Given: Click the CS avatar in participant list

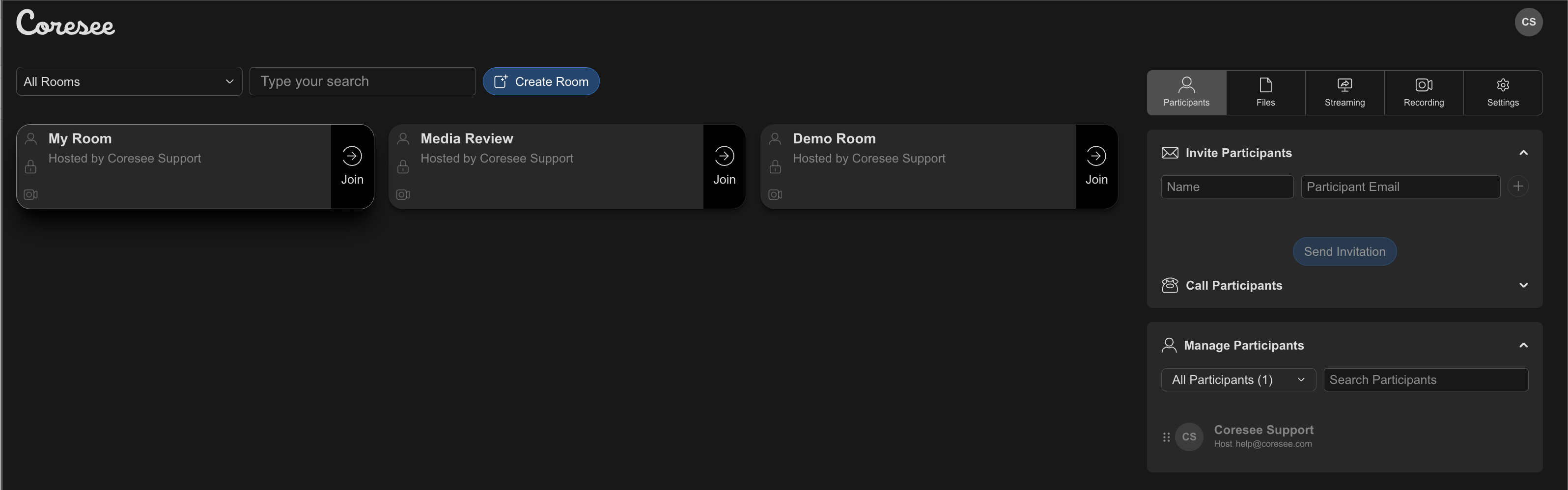Looking at the screenshot, I should tap(1189, 437).
